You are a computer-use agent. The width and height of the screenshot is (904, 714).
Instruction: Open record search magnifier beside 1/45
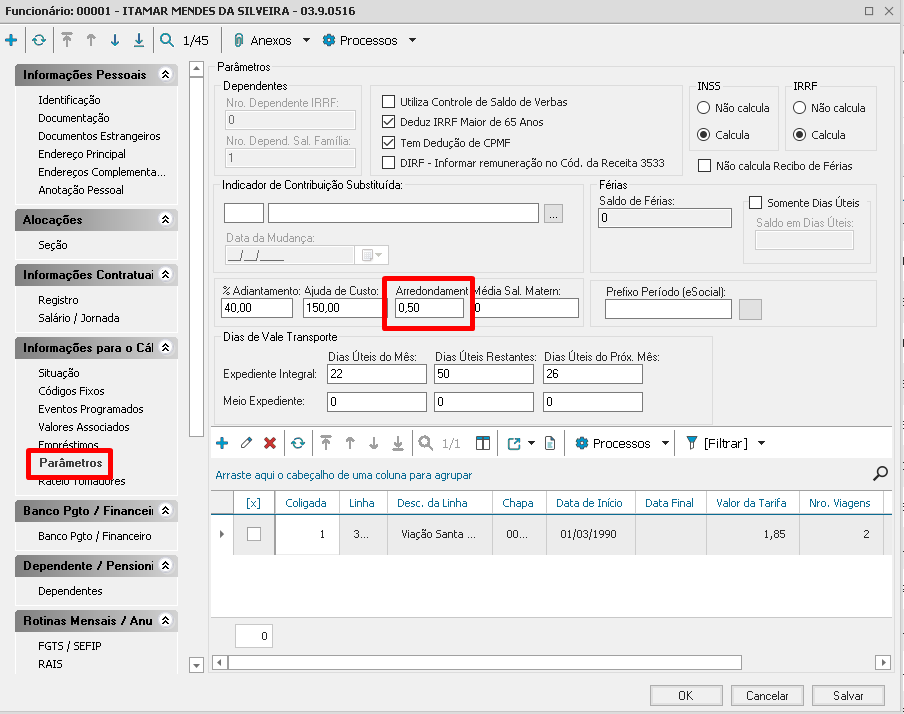click(167, 40)
